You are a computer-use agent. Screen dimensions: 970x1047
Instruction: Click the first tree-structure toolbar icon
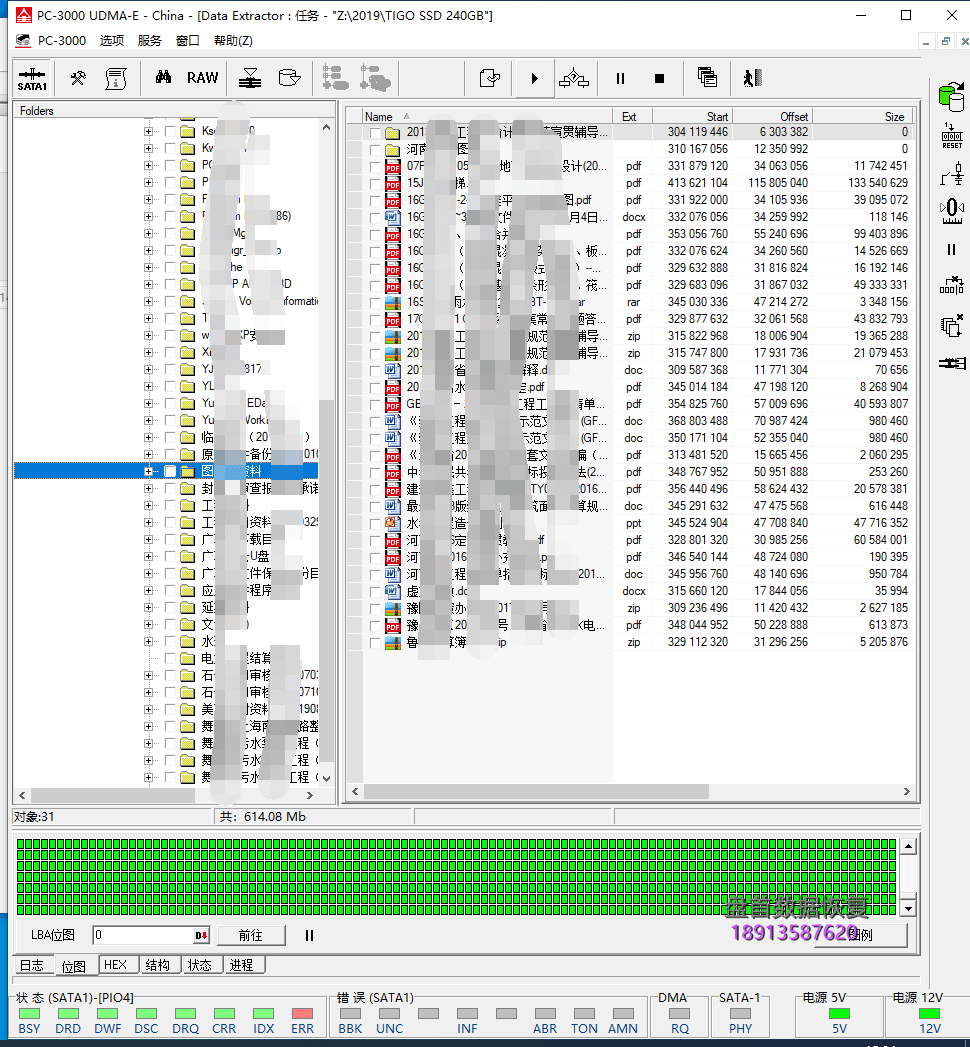tap(335, 78)
